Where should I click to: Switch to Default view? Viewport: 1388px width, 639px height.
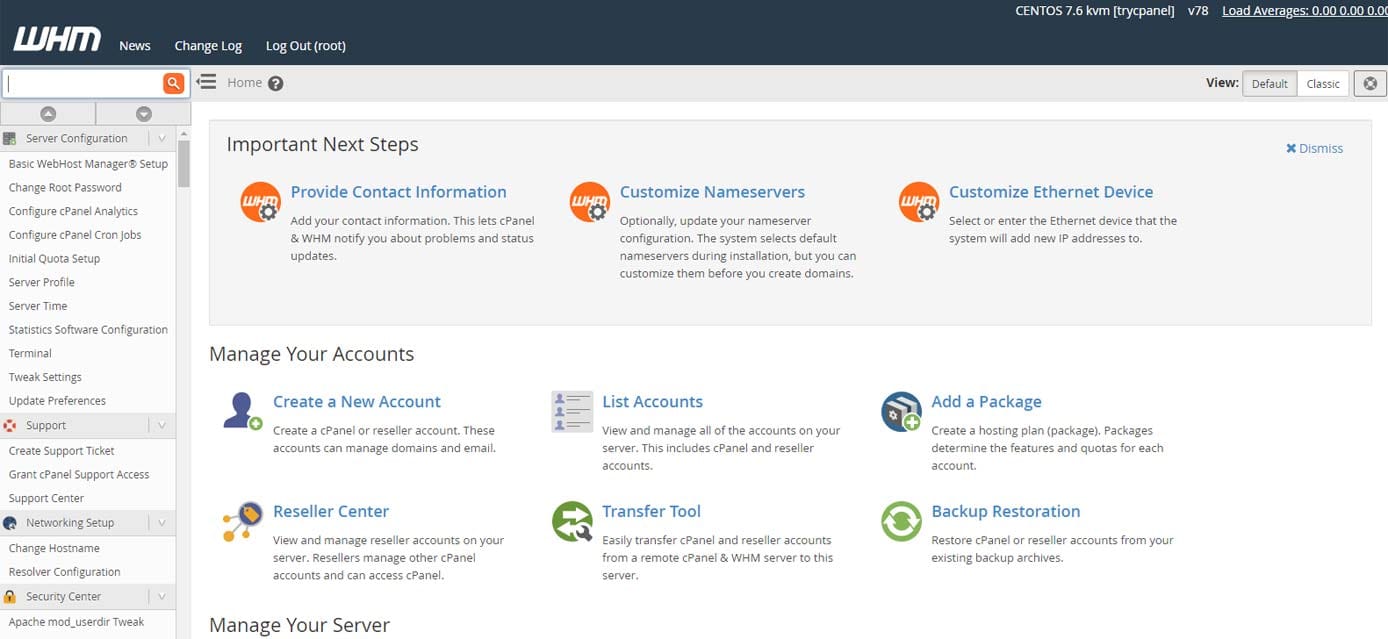1269,84
